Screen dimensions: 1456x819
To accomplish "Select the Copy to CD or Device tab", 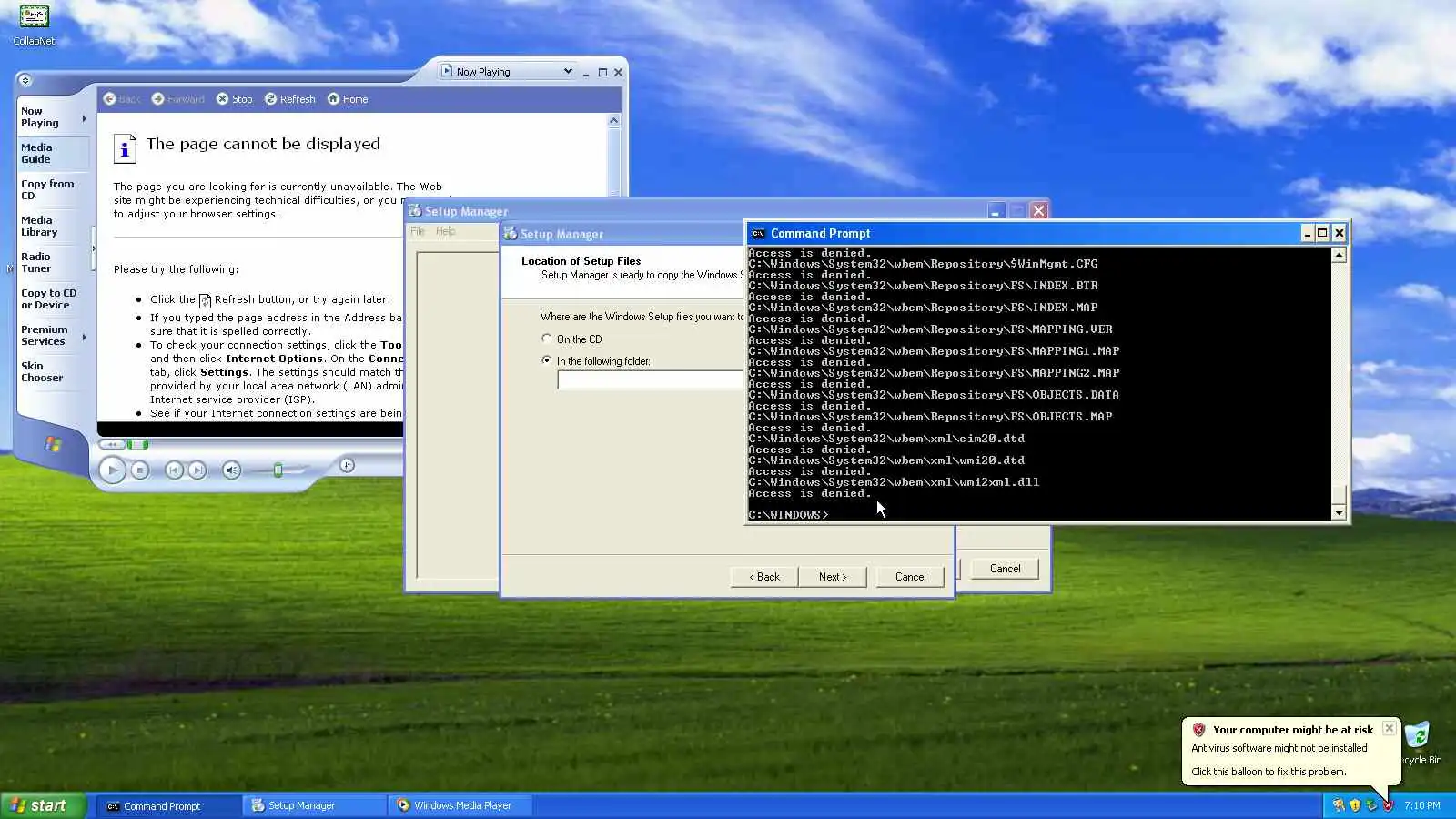I will 54,298.
